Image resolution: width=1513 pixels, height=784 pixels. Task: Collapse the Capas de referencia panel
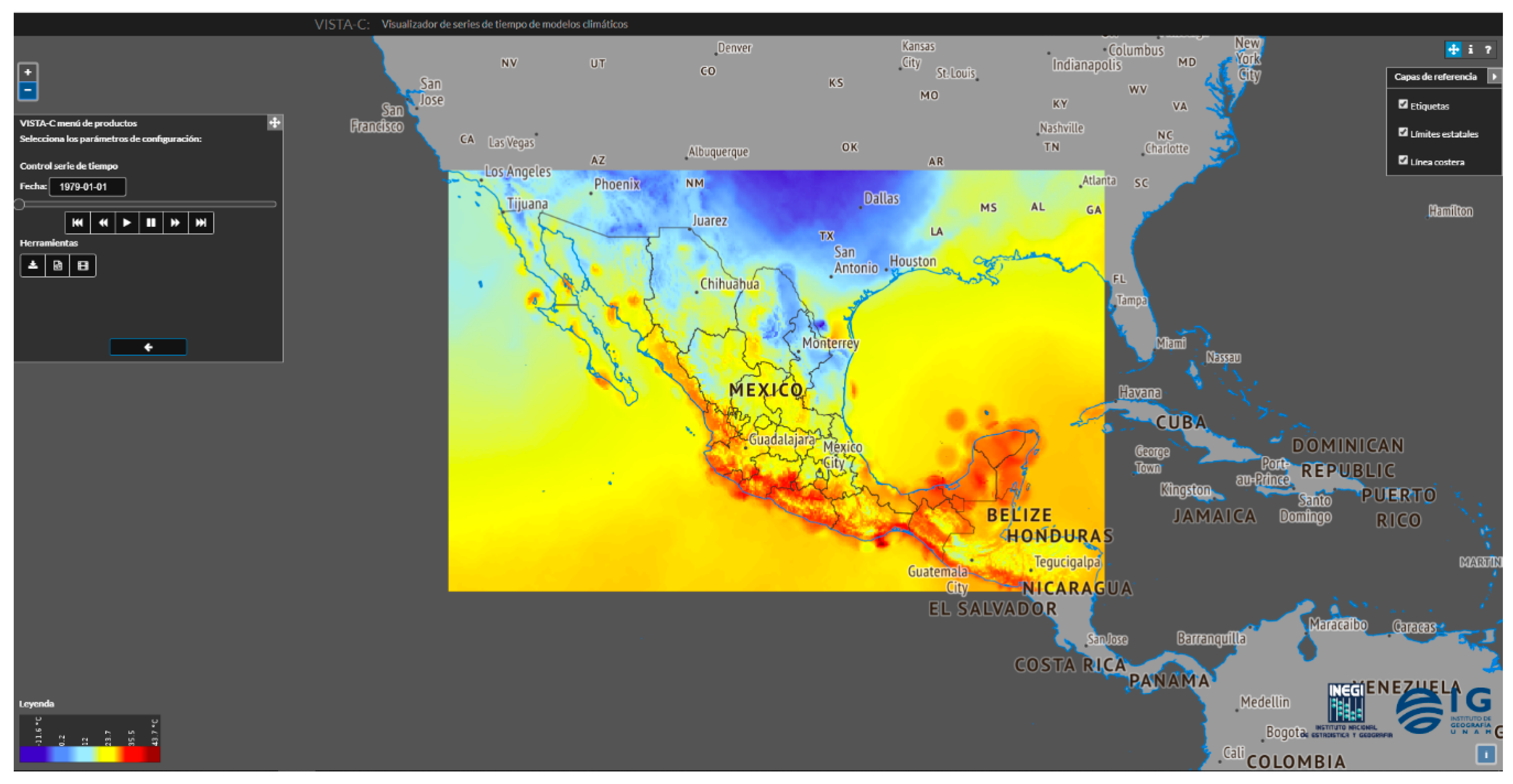pos(1494,77)
